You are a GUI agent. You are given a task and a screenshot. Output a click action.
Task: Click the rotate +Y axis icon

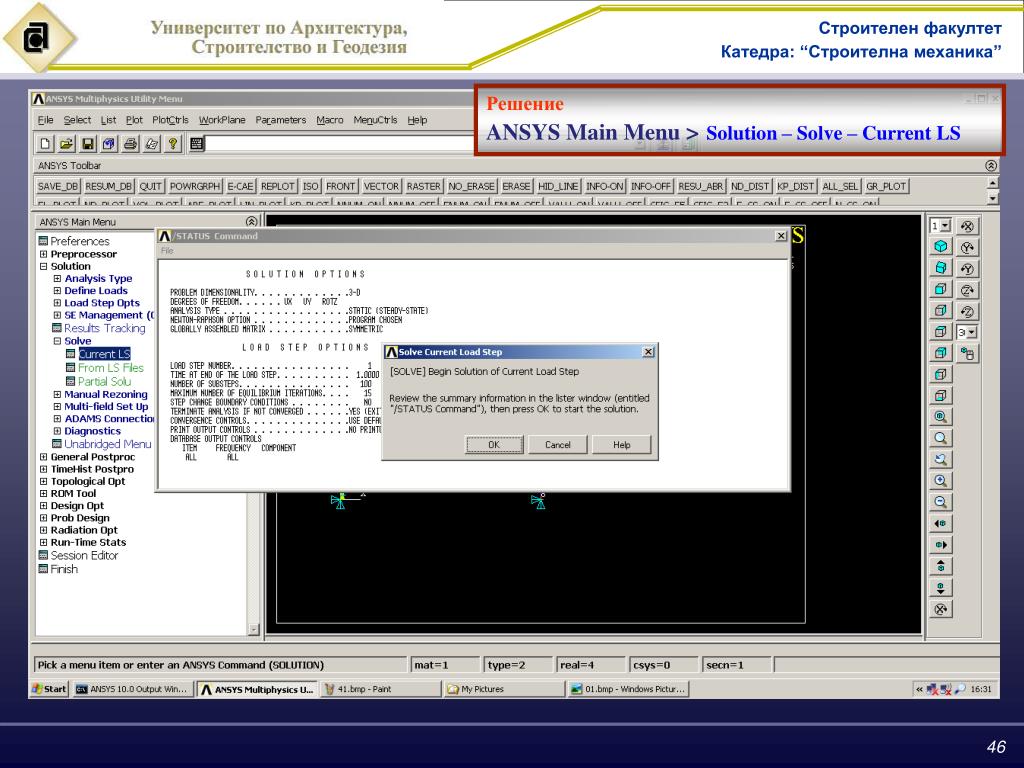[x=967, y=247]
